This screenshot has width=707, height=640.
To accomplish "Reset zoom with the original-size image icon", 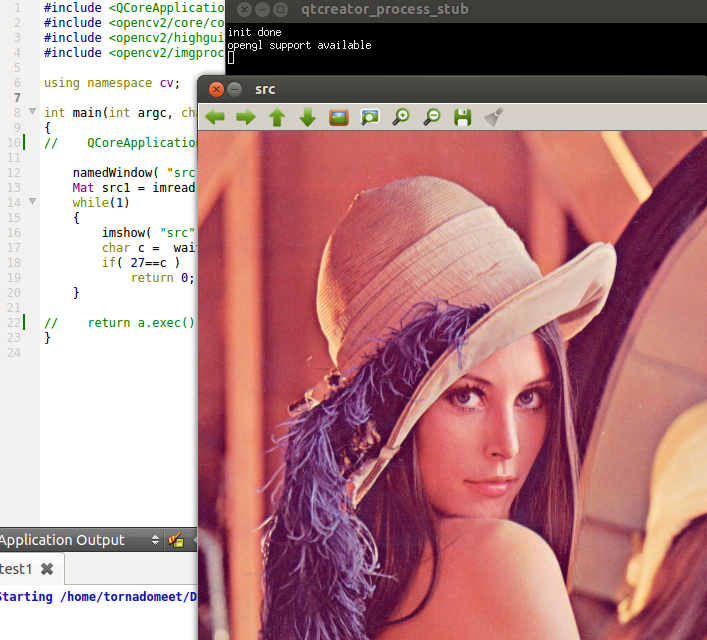I will (x=339, y=117).
